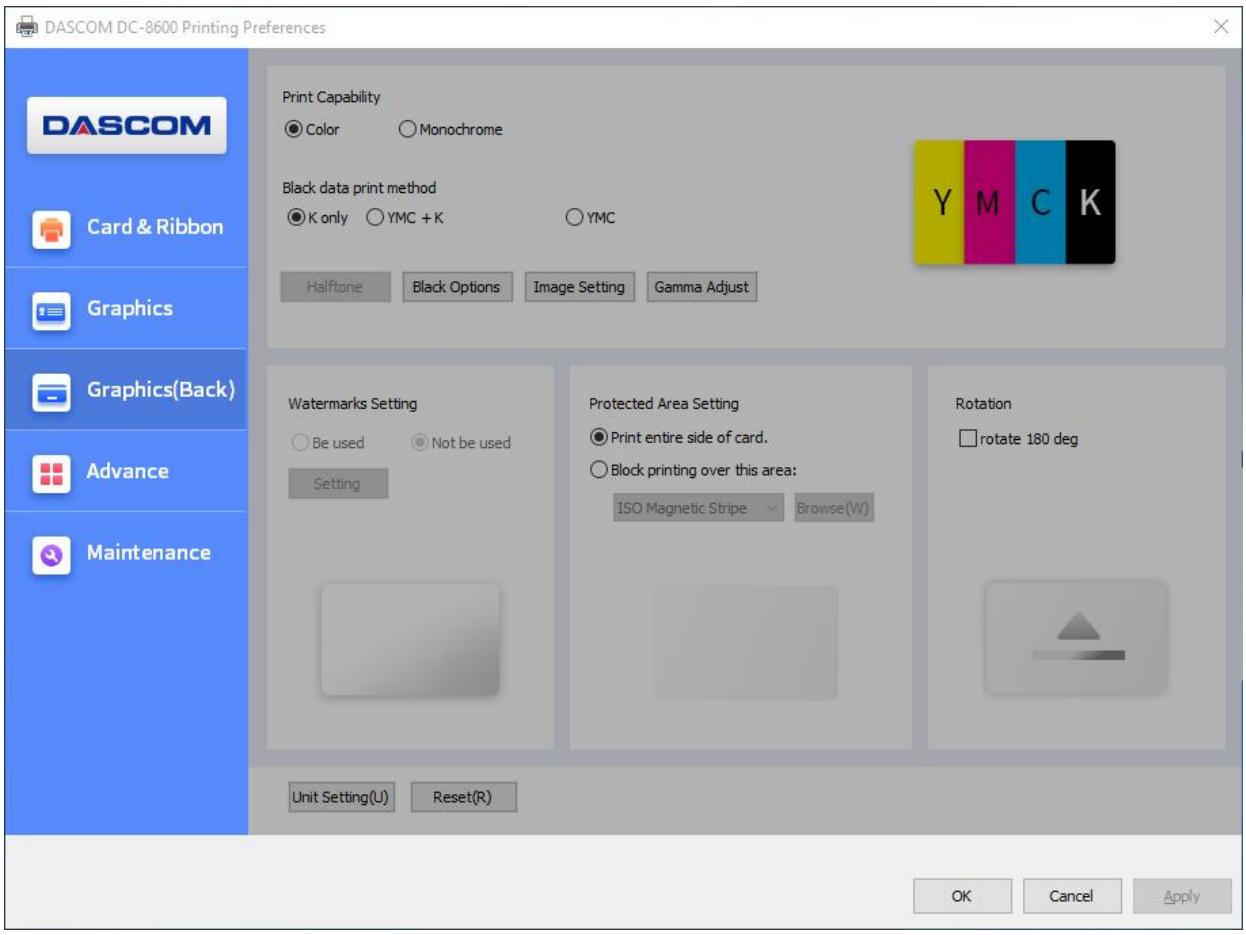Open the Maintenance tab

(x=126, y=552)
